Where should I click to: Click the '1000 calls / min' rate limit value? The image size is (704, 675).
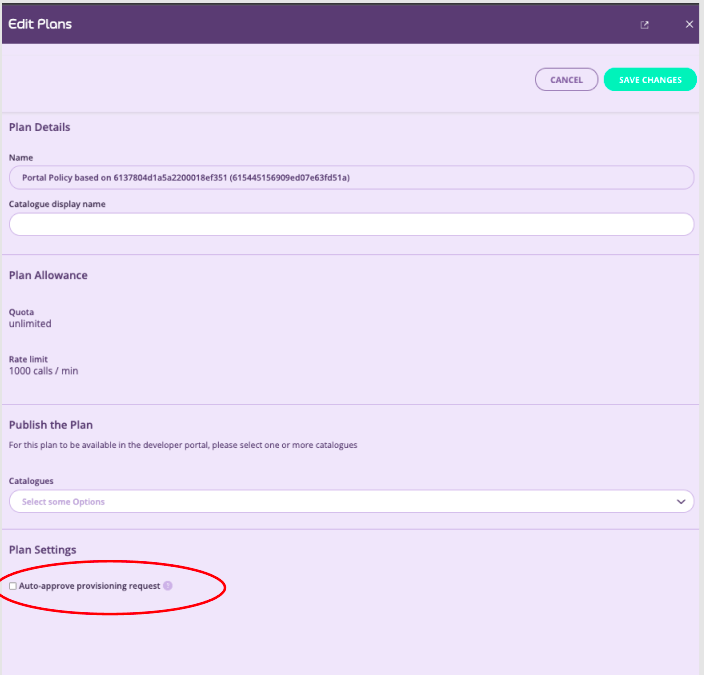43,371
